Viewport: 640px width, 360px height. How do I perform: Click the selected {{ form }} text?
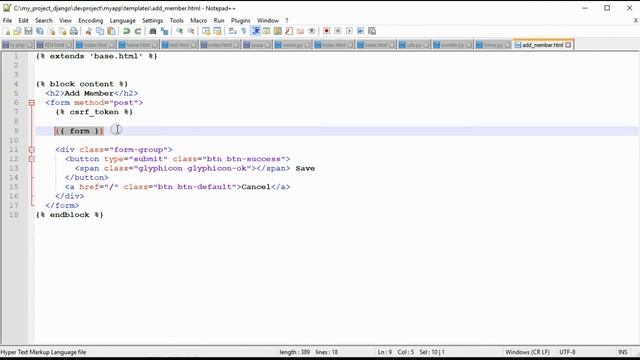pyautogui.click(x=79, y=131)
